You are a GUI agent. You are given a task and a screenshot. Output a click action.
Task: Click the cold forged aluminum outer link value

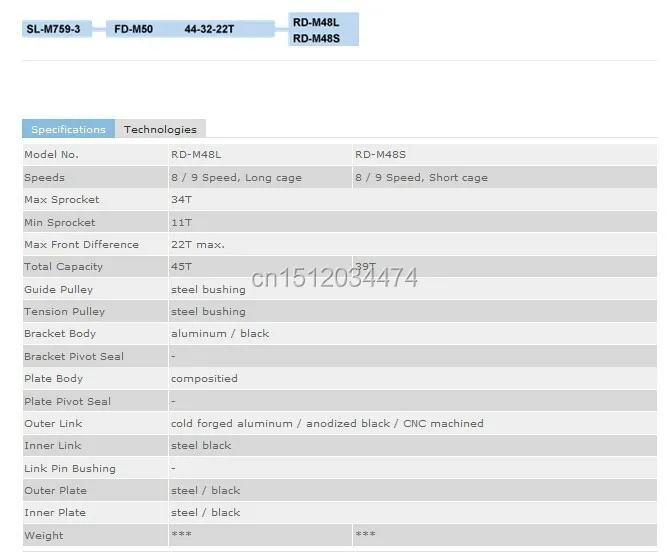coord(328,424)
